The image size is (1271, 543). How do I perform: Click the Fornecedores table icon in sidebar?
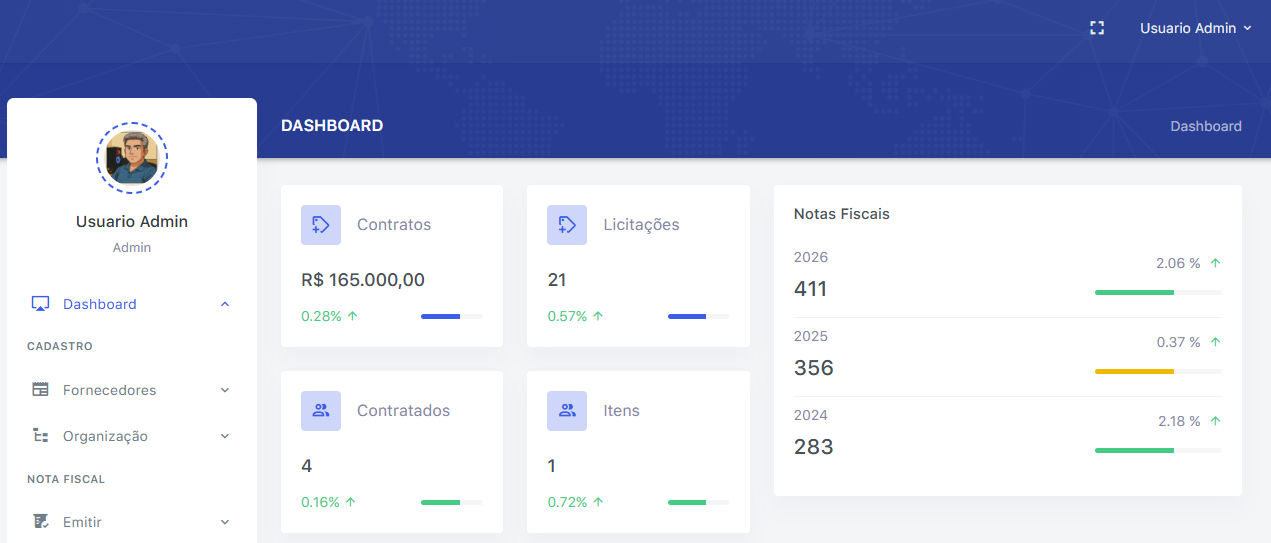41,390
